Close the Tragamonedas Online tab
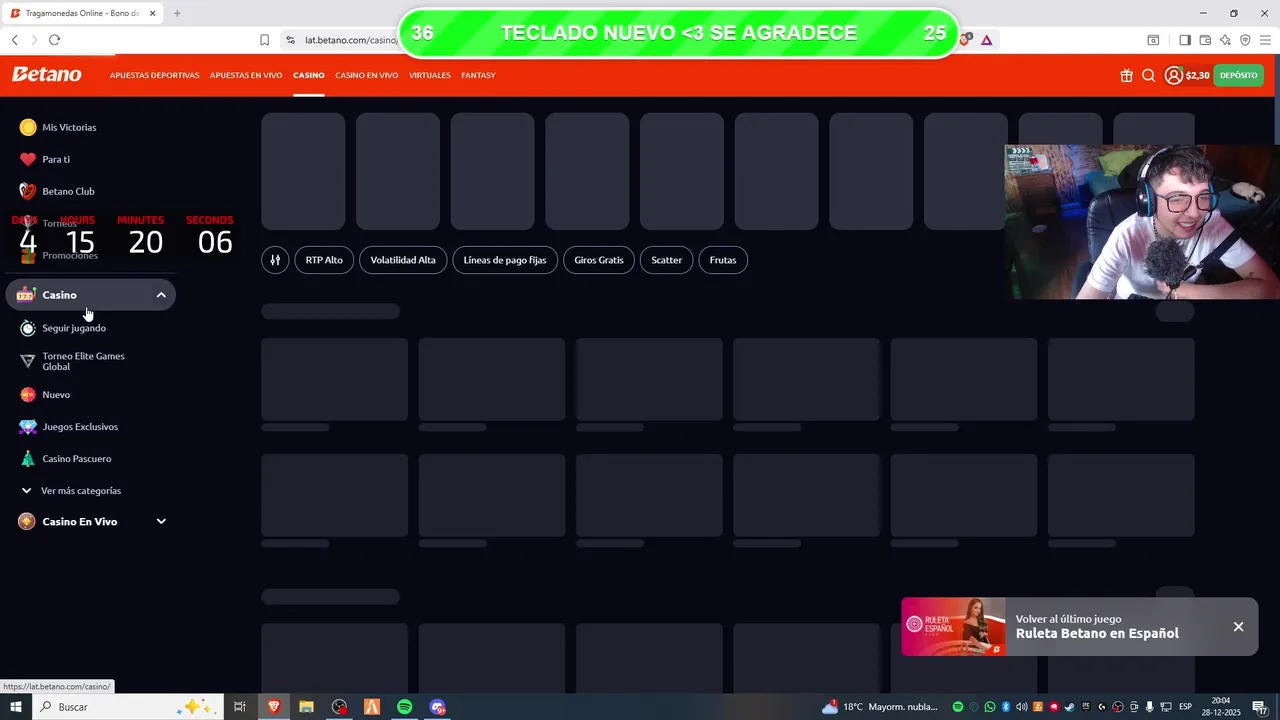 click(152, 13)
